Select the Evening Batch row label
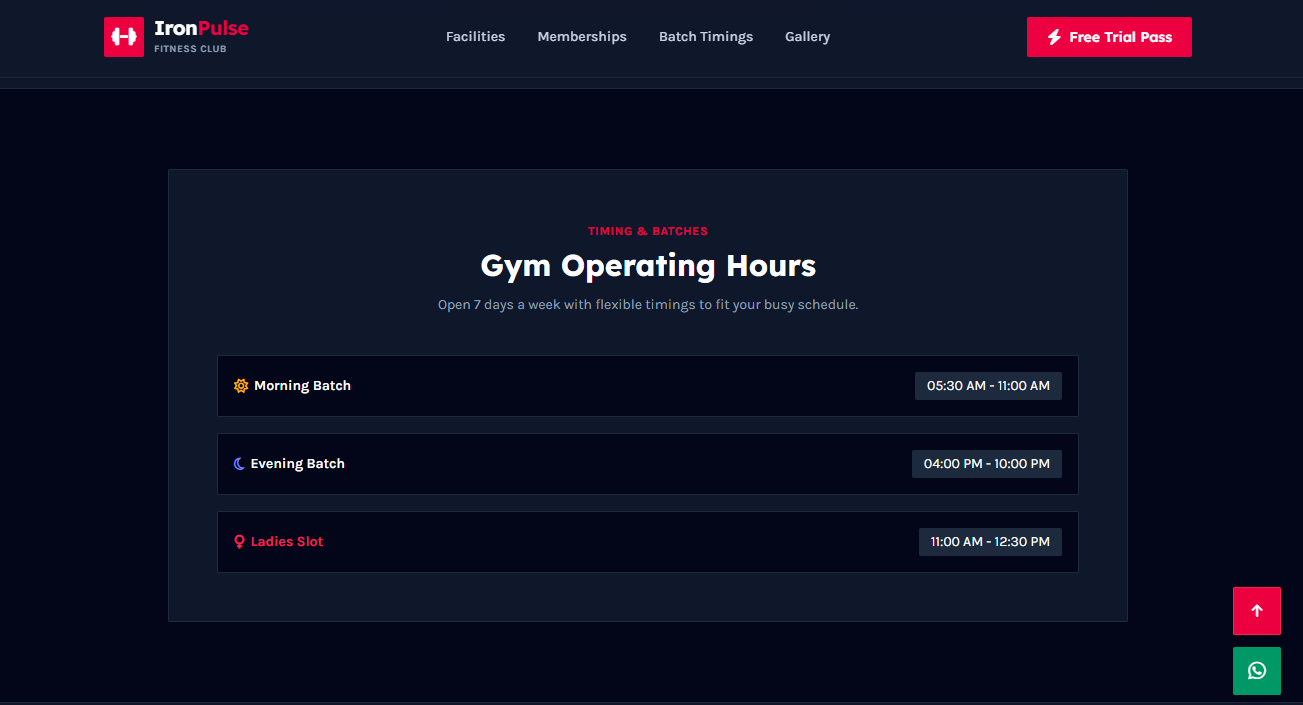The width and height of the screenshot is (1303, 705). point(297,464)
